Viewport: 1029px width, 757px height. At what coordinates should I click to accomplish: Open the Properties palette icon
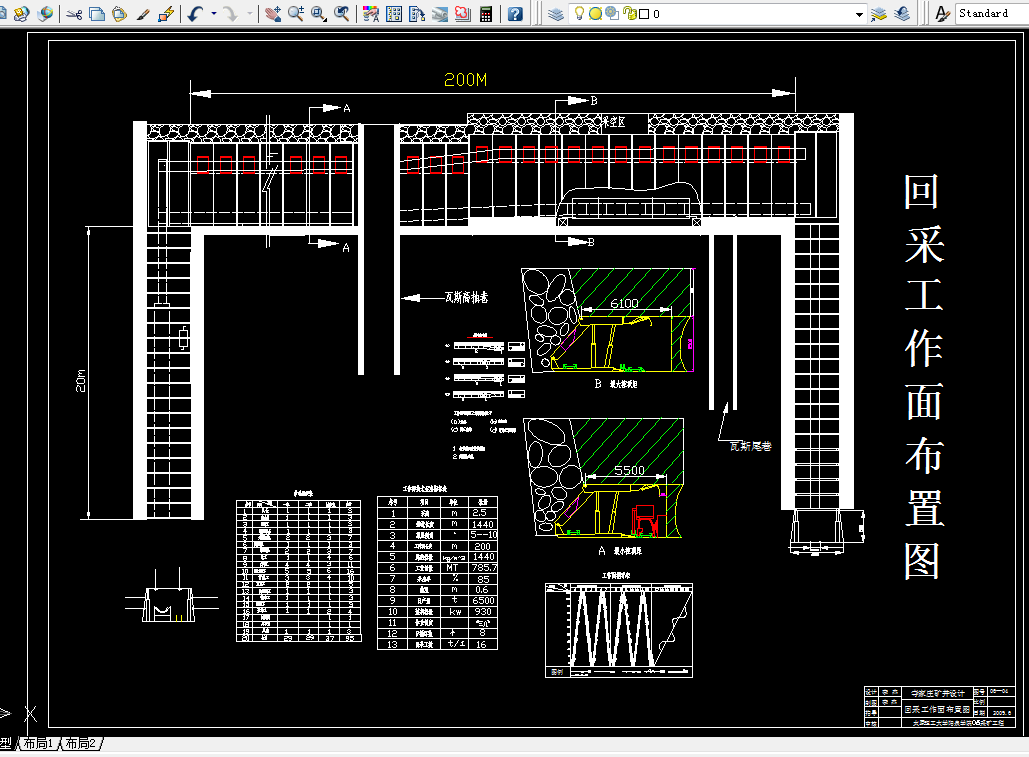[x=371, y=14]
